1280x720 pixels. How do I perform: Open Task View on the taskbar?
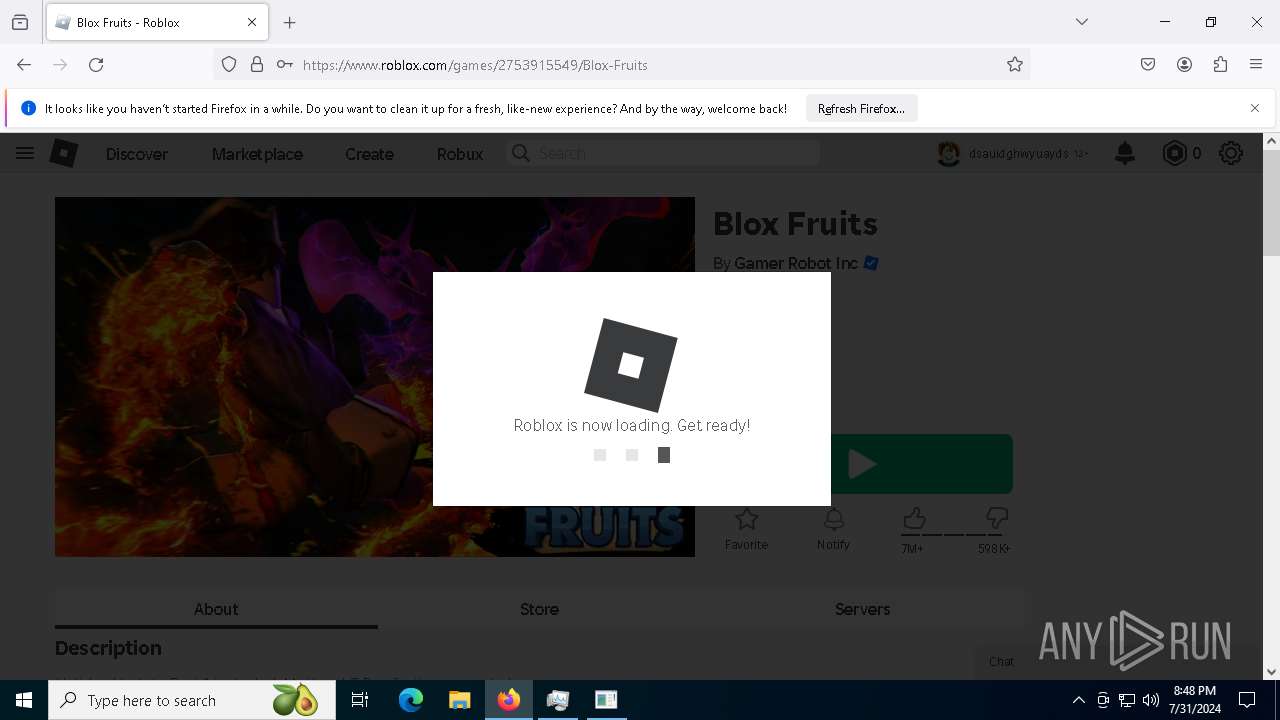click(x=360, y=700)
